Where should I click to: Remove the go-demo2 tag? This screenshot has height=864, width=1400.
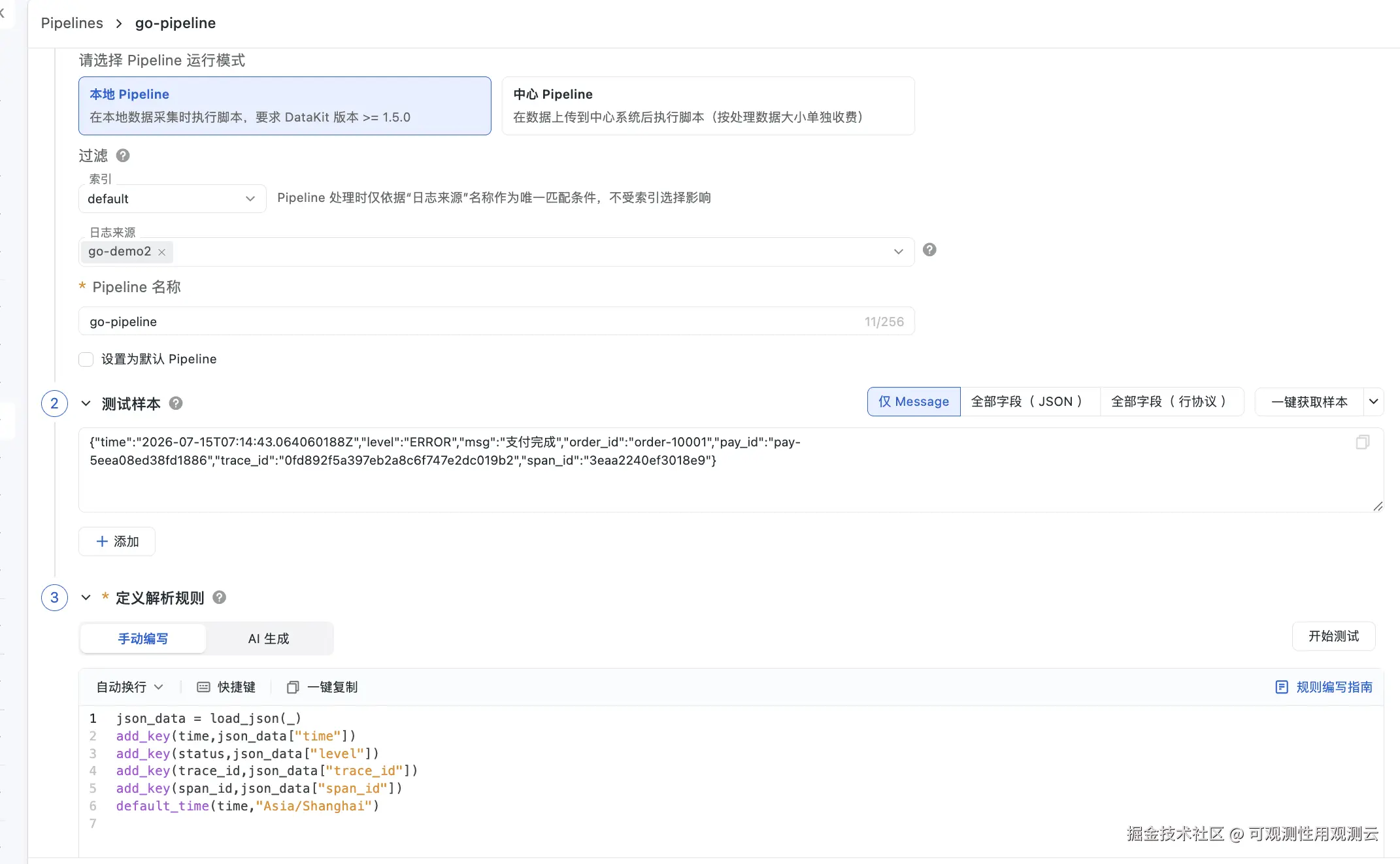point(161,252)
